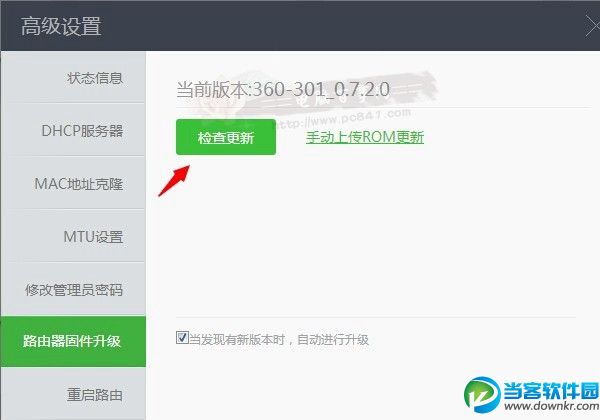Click the green 检查更新 button

(226, 137)
